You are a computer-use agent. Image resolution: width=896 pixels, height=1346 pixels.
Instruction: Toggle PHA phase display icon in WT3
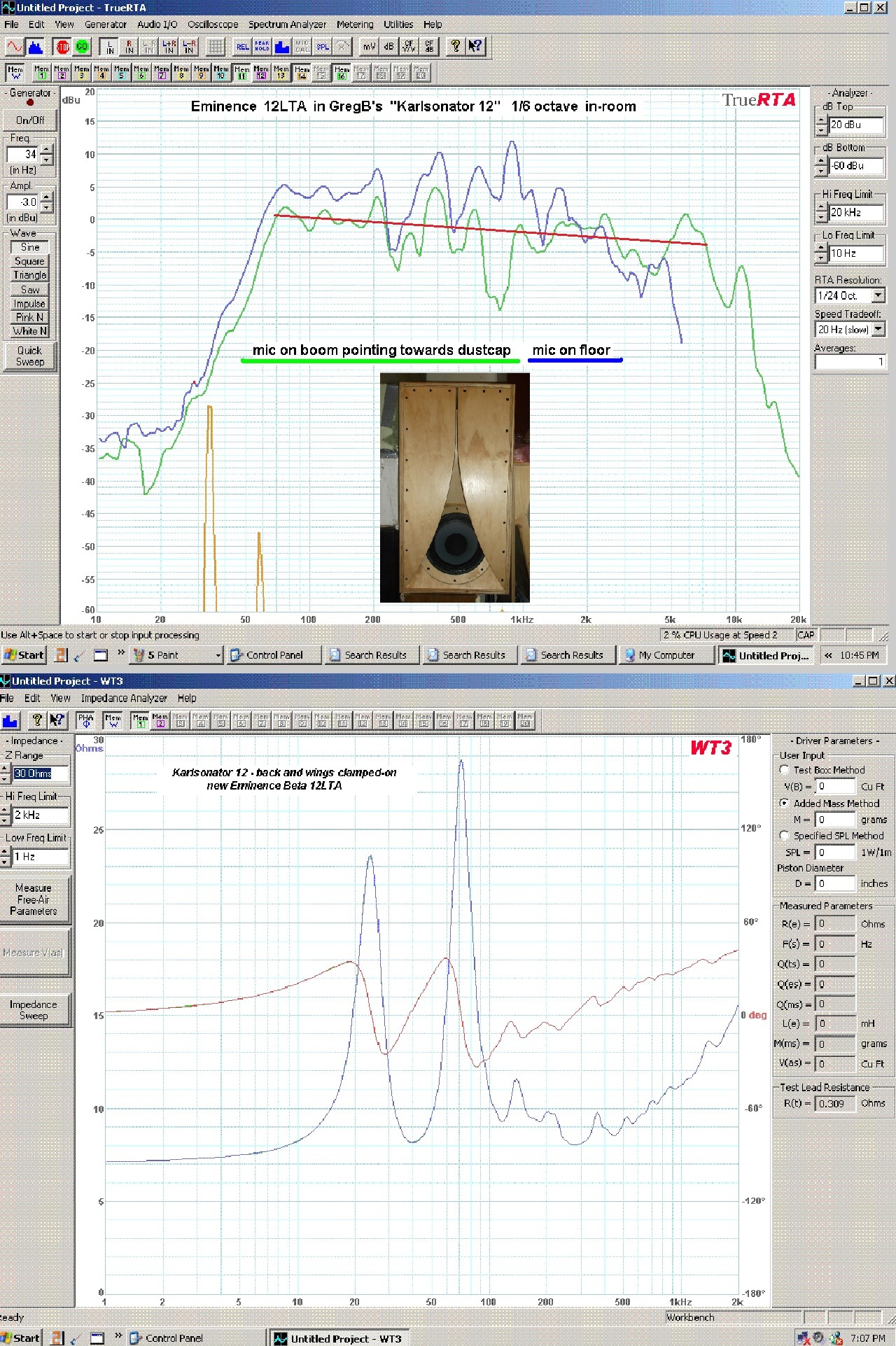(x=85, y=720)
